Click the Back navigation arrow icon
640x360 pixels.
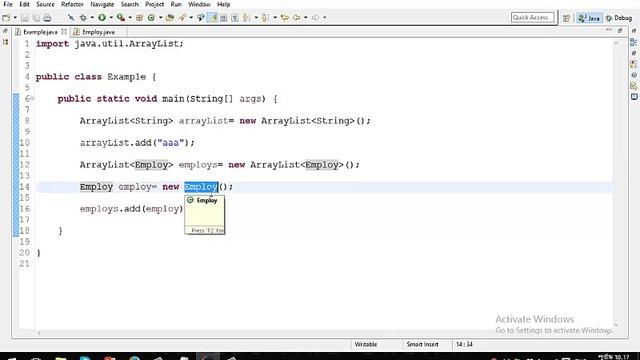tap(296, 18)
